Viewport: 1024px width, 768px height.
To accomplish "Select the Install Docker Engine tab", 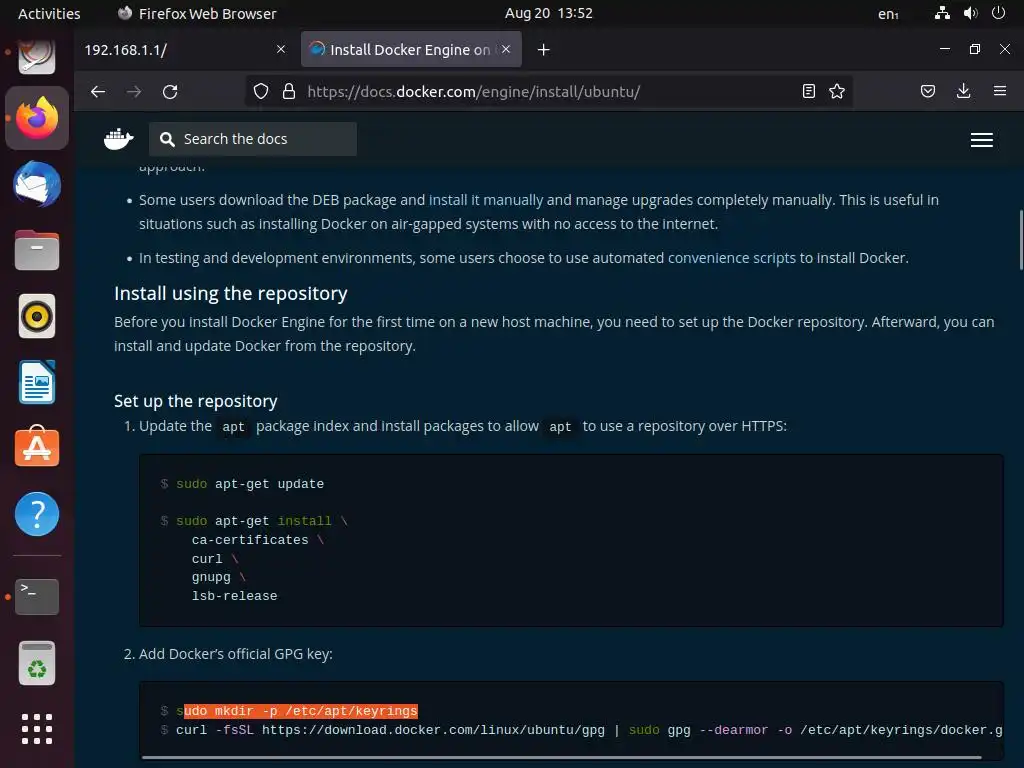I will click(x=411, y=50).
